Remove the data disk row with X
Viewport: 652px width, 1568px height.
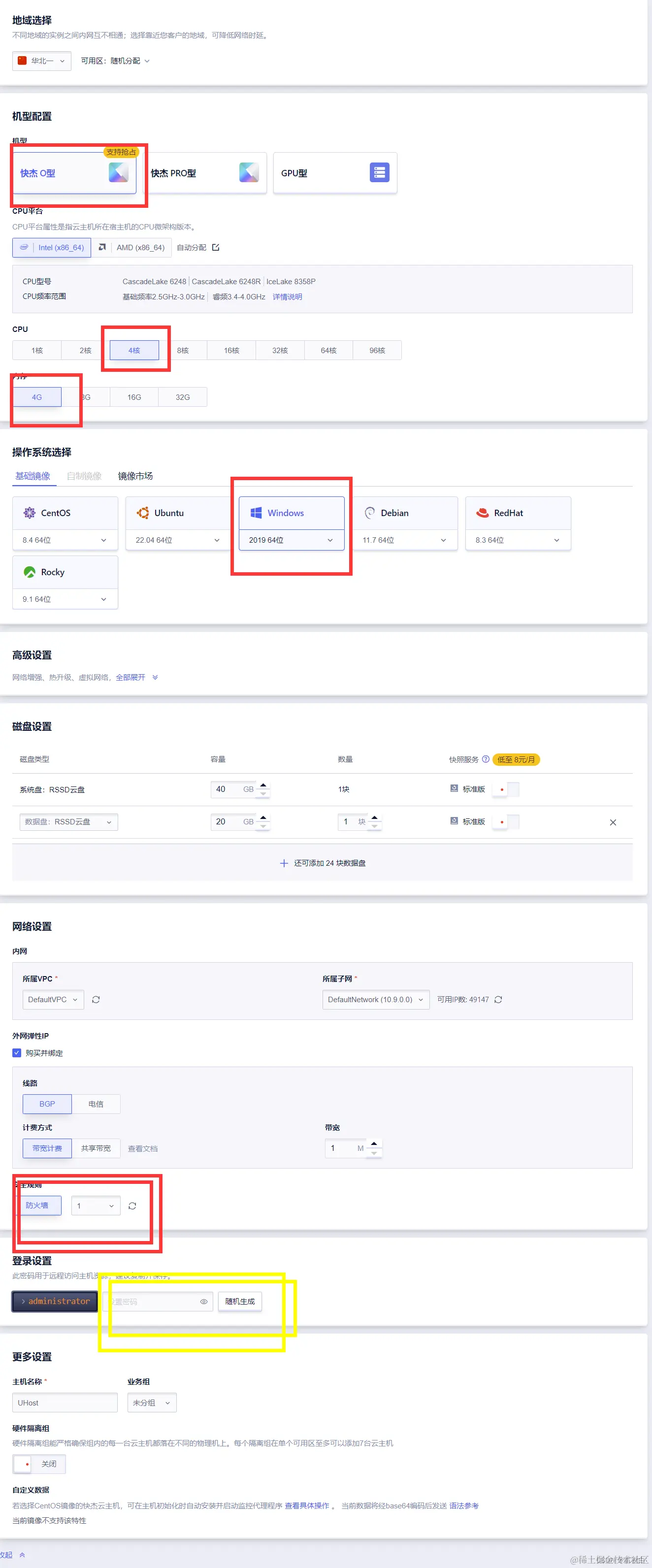click(613, 822)
